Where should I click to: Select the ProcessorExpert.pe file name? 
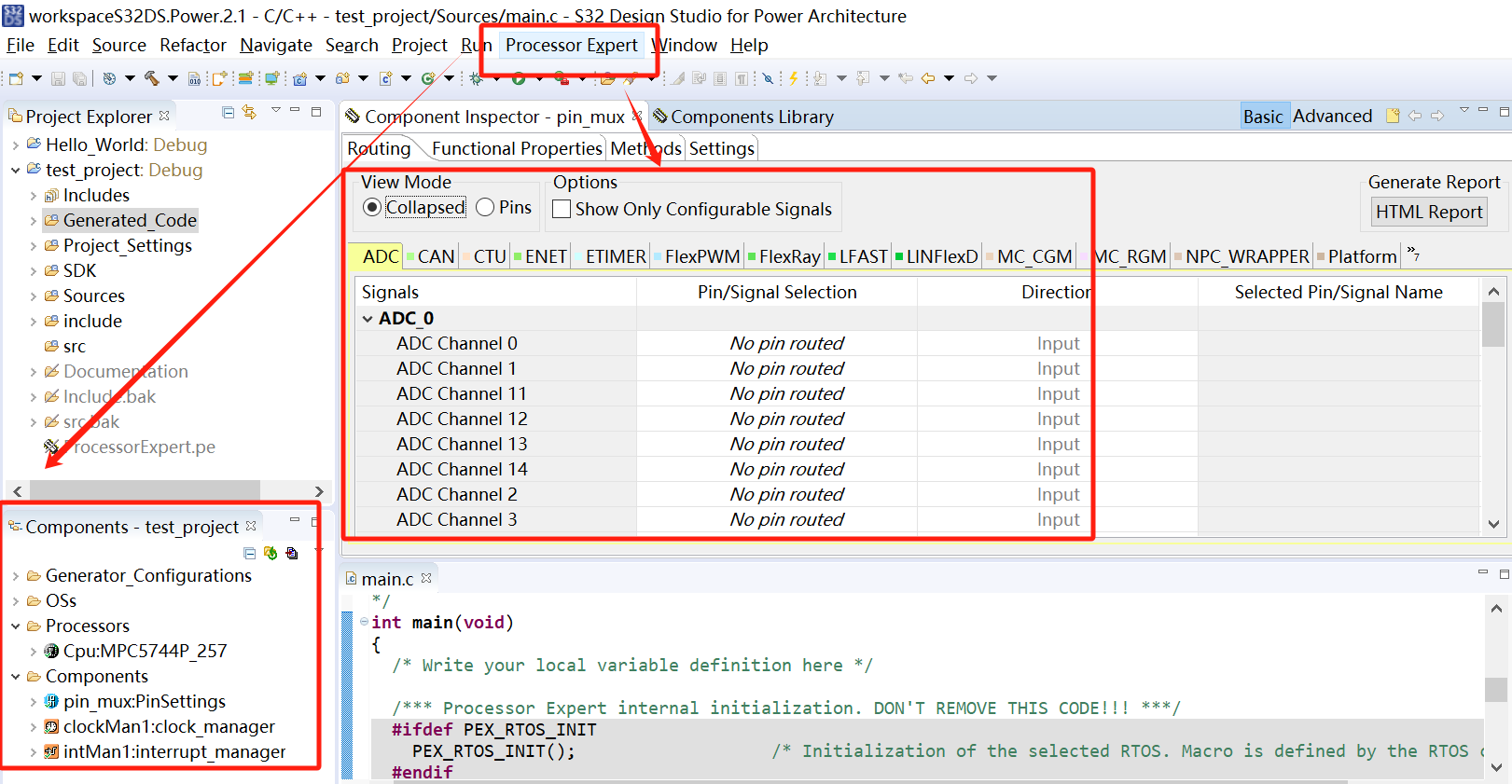click(141, 447)
